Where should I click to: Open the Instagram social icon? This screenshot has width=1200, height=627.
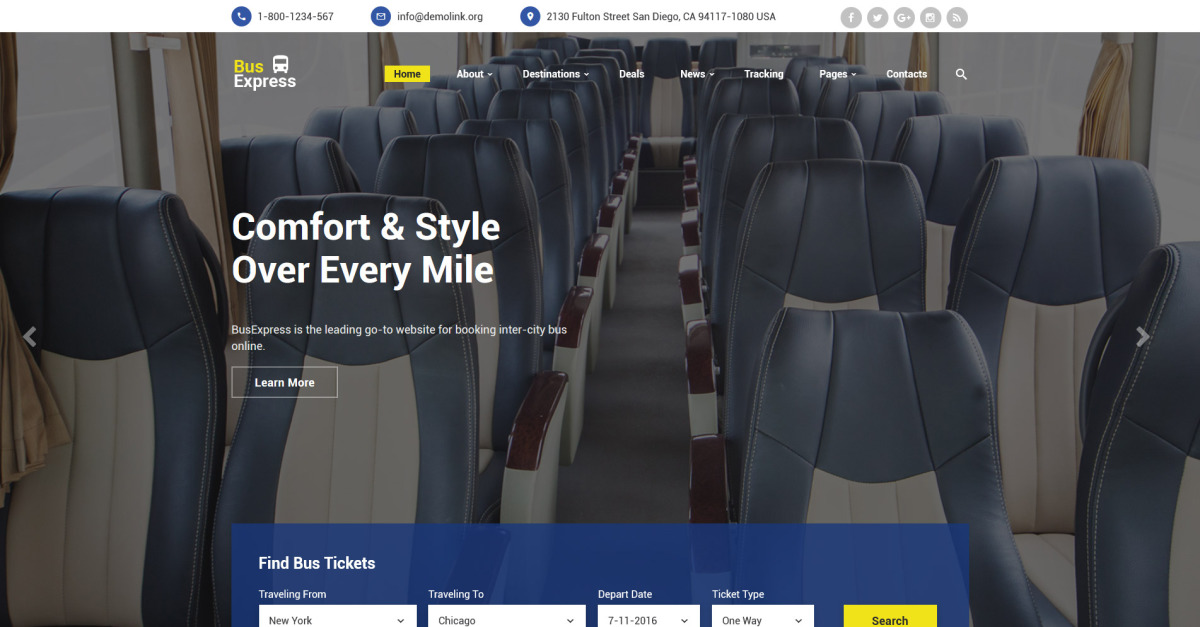[931, 18]
